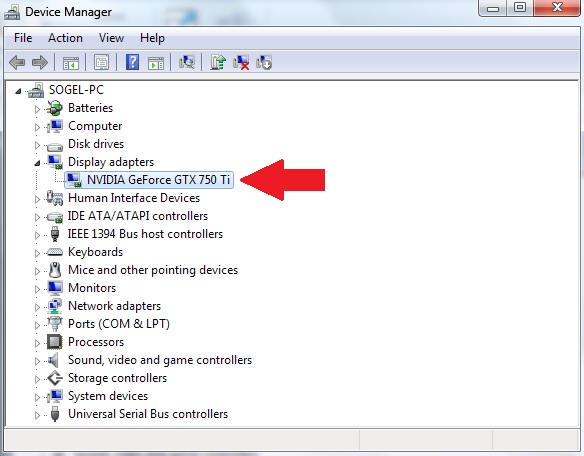
Task: Click the Display adapters category icon
Action: tap(55, 162)
